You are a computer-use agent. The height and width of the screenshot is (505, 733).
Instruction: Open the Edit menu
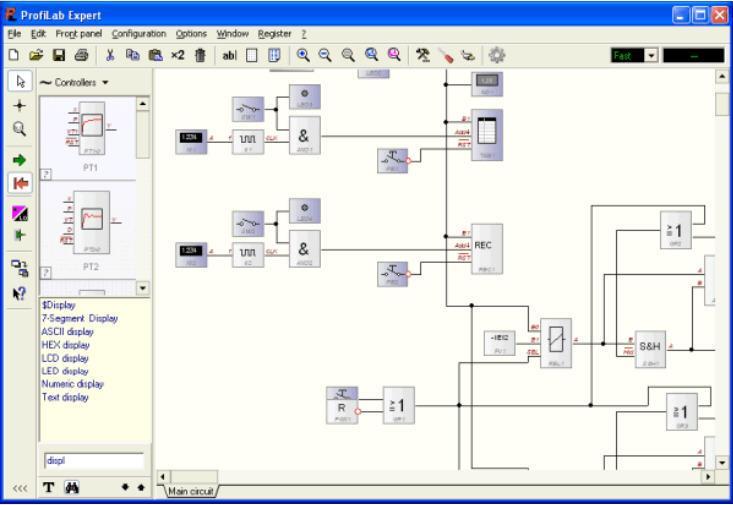(38, 34)
